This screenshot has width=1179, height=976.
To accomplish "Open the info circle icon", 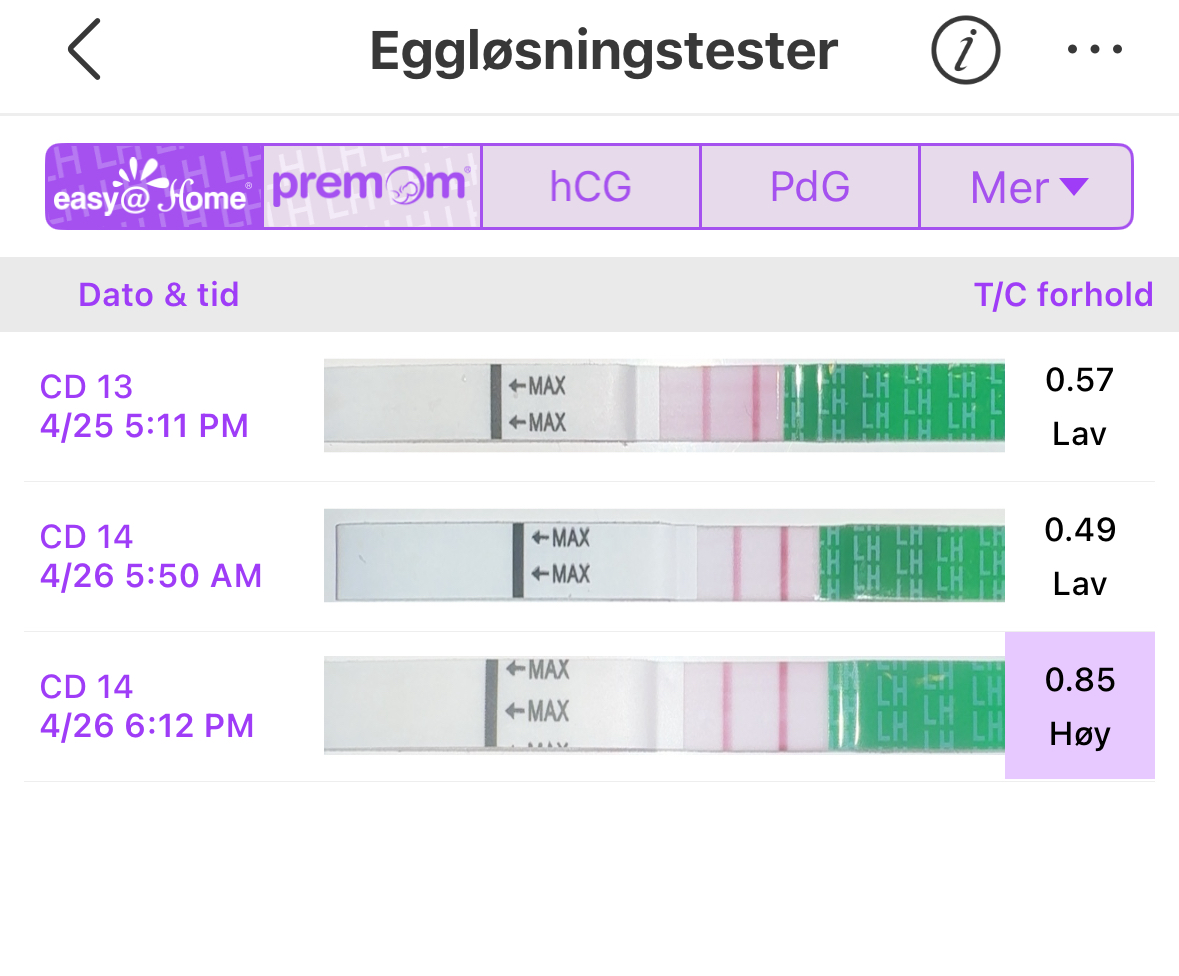I will pyautogui.click(x=966, y=50).
